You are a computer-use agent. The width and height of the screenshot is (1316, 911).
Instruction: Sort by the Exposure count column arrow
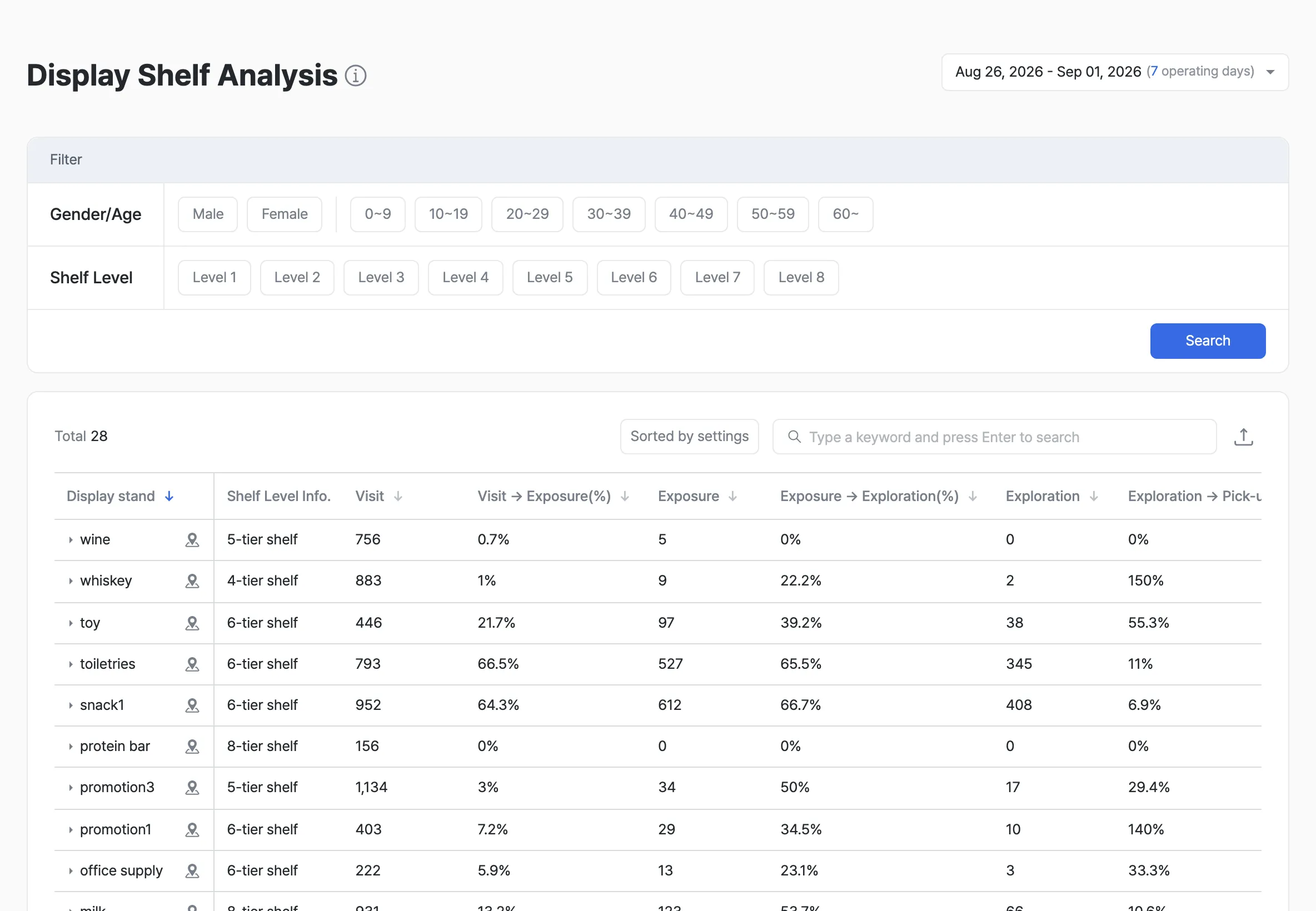[732, 497]
